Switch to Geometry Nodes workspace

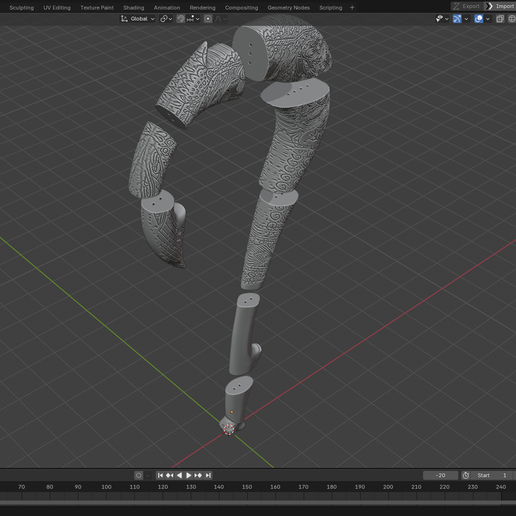(288, 7)
